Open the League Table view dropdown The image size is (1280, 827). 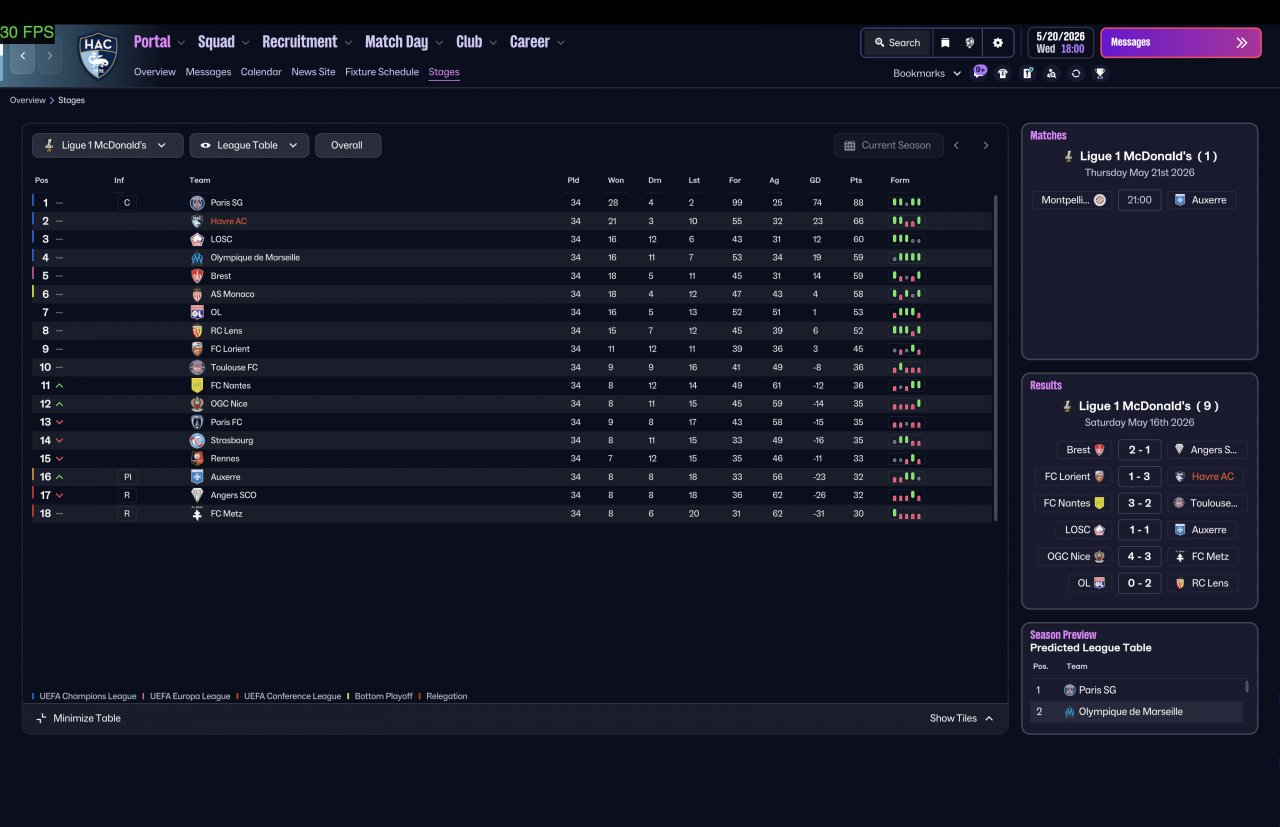249,145
